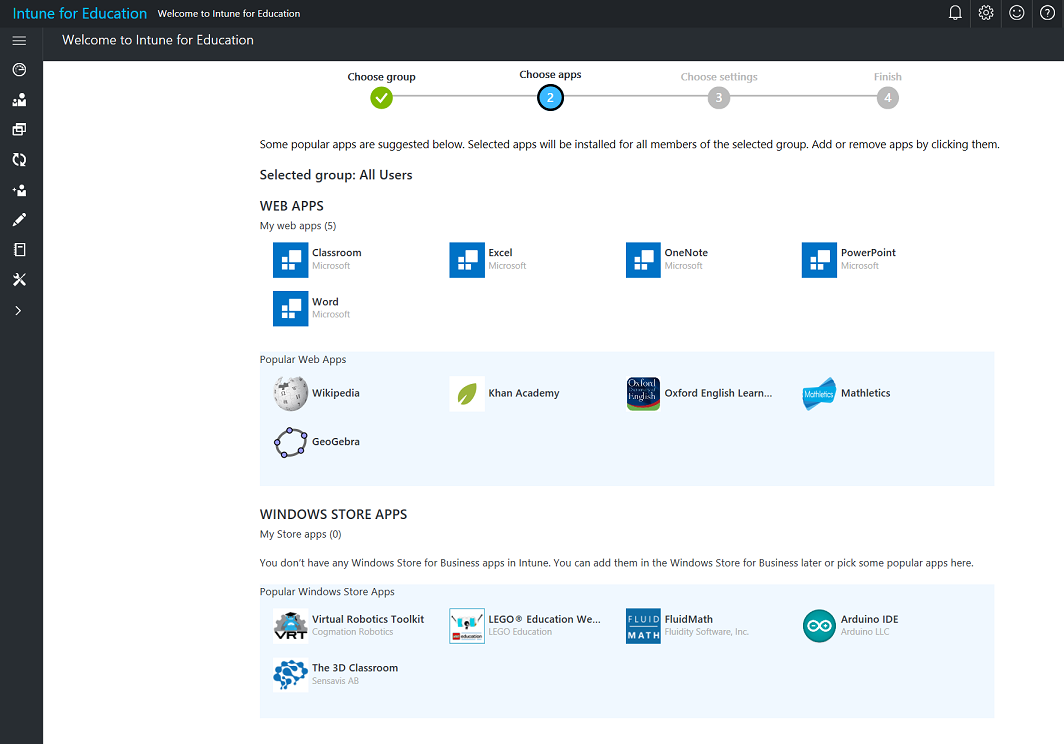Add the Mathletics web app
The height and width of the screenshot is (744, 1064).
tap(846, 394)
